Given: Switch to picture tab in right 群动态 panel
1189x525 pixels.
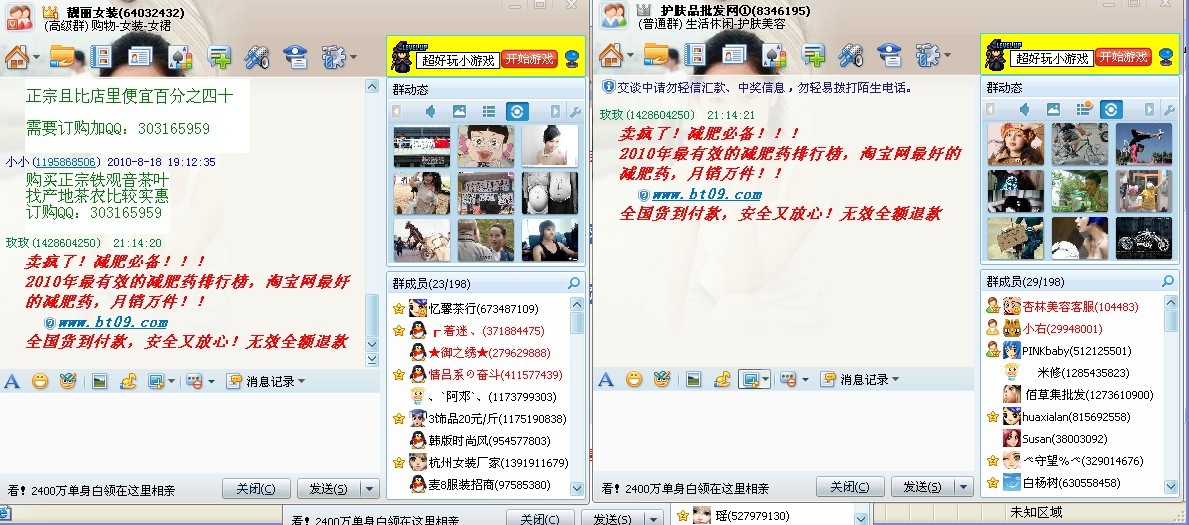Looking at the screenshot, I should click(x=1053, y=110).
